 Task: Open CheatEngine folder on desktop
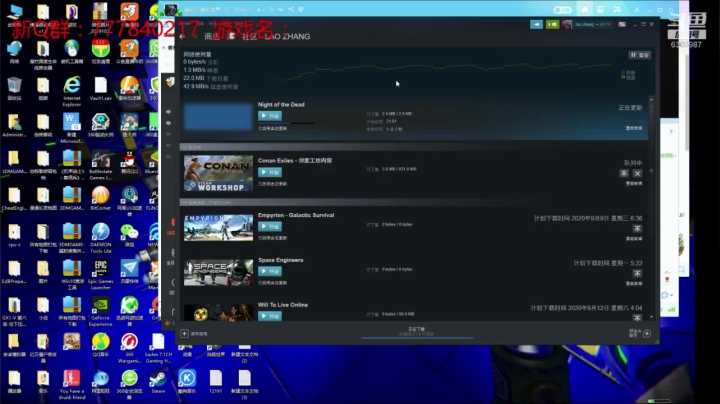(14, 198)
